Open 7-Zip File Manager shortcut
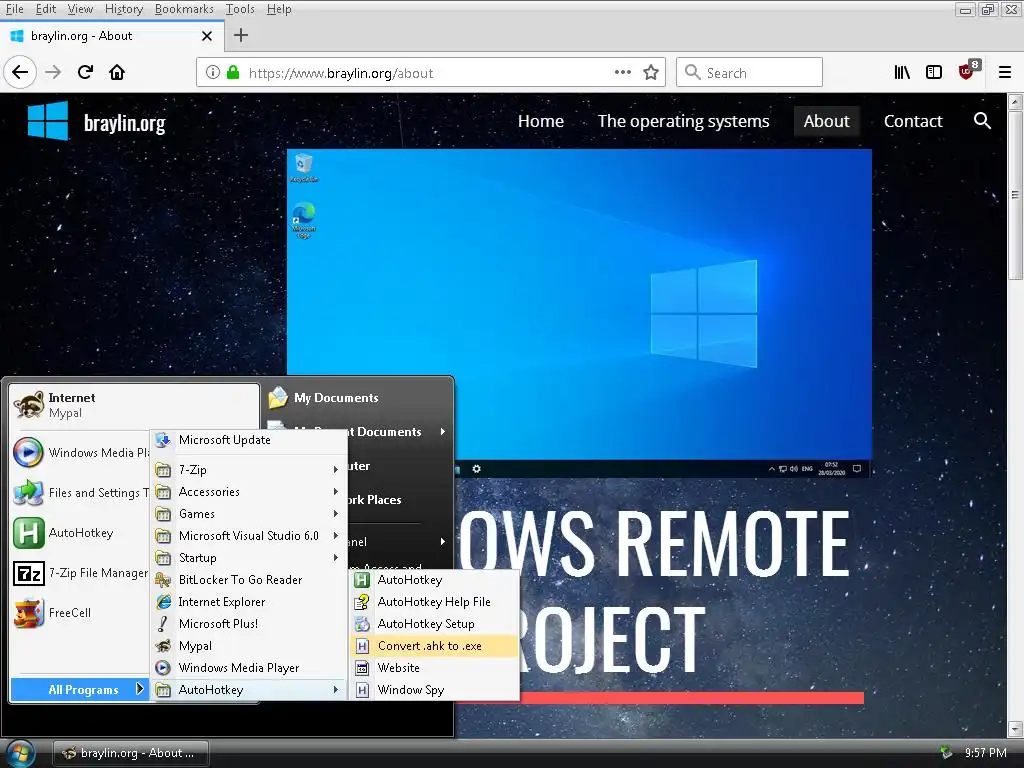Viewport: 1024px width, 768px height. (80, 573)
